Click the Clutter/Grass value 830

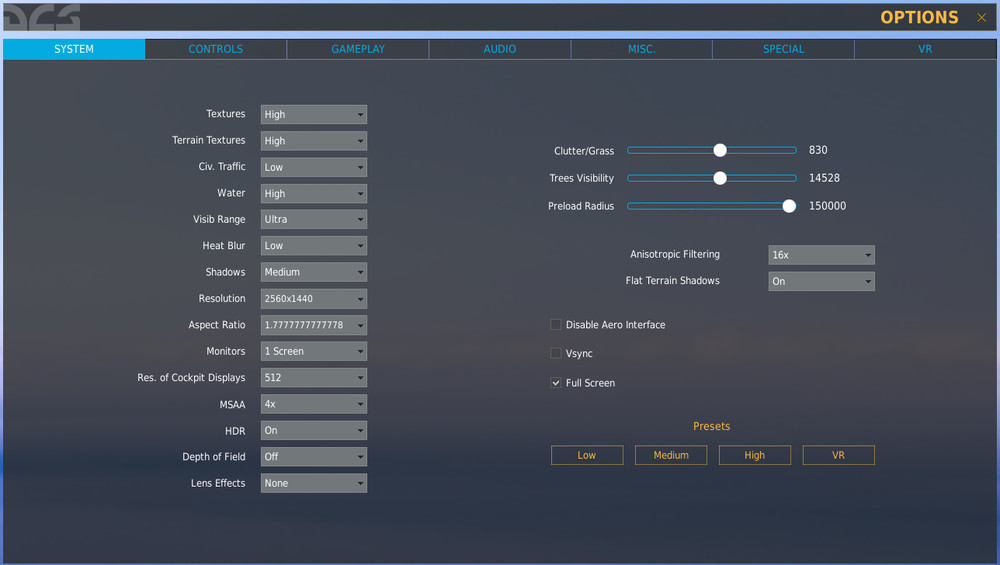[818, 150]
